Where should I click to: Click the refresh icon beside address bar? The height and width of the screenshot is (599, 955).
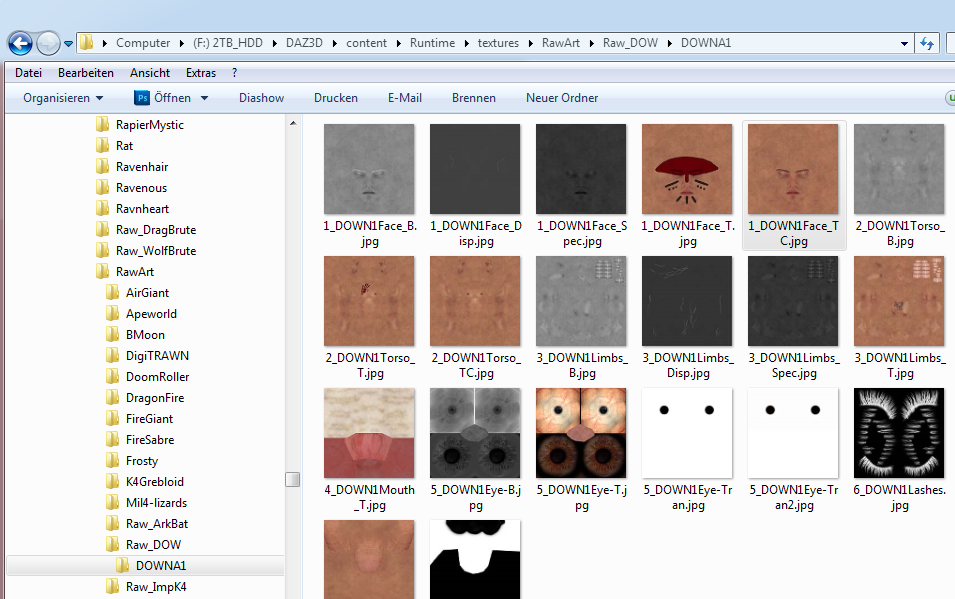click(x=927, y=43)
